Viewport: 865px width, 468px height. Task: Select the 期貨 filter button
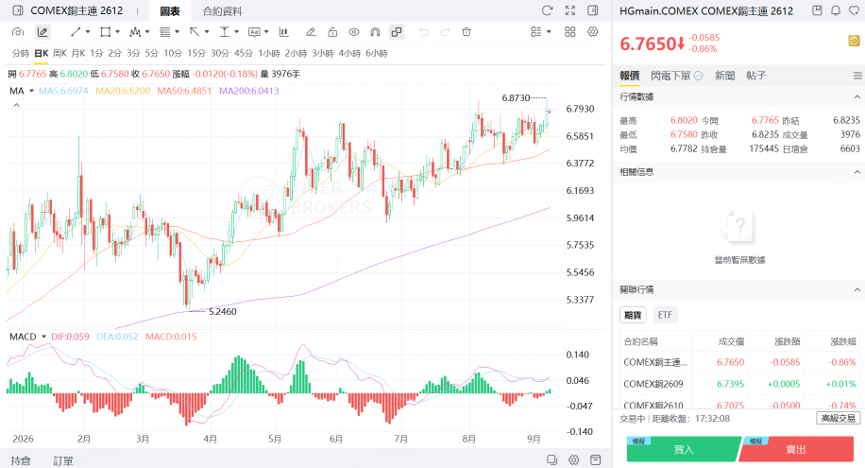tap(633, 315)
